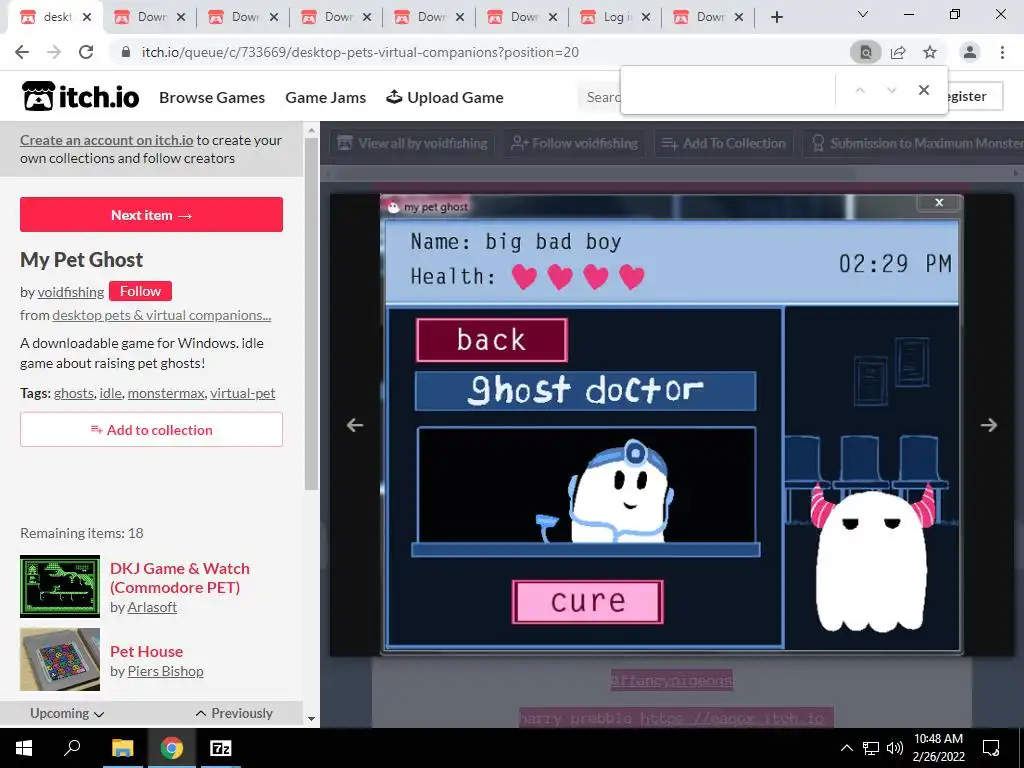1024x768 pixels.
Task: Open the desktop pets & virtual companions collection link
Action: click(x=161, y=315)
